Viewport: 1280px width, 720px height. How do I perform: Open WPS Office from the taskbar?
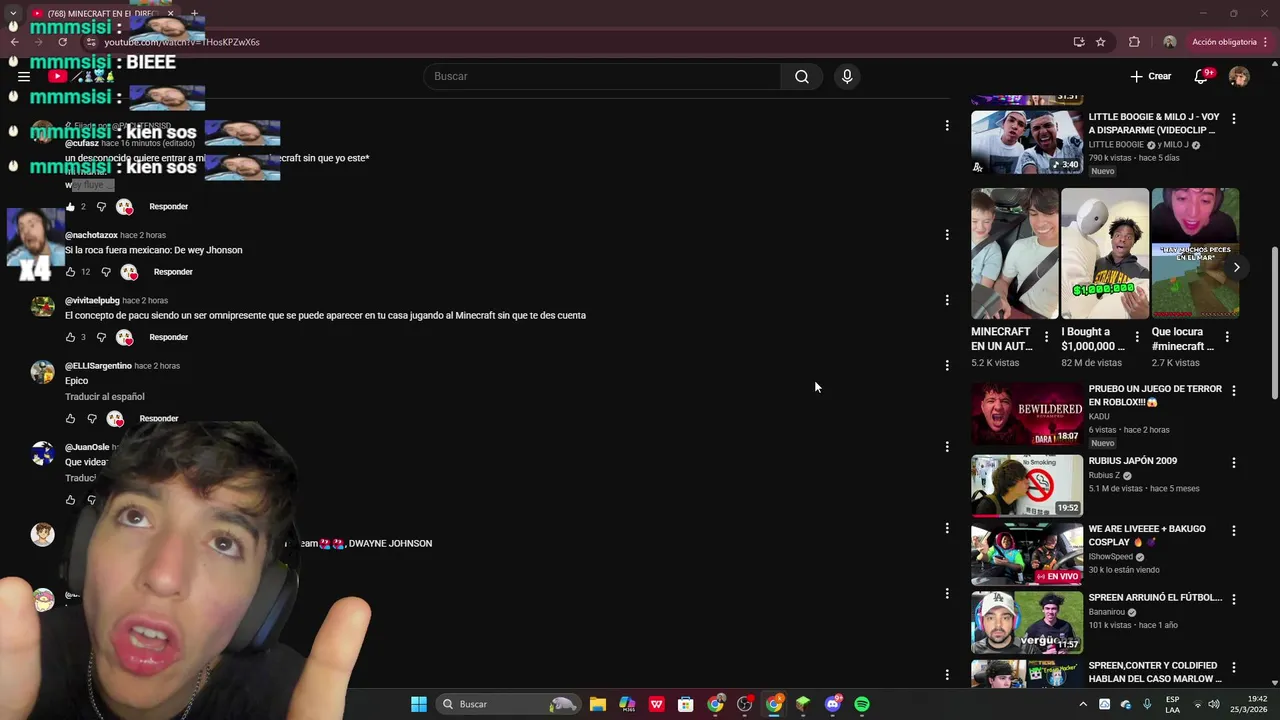657,704
